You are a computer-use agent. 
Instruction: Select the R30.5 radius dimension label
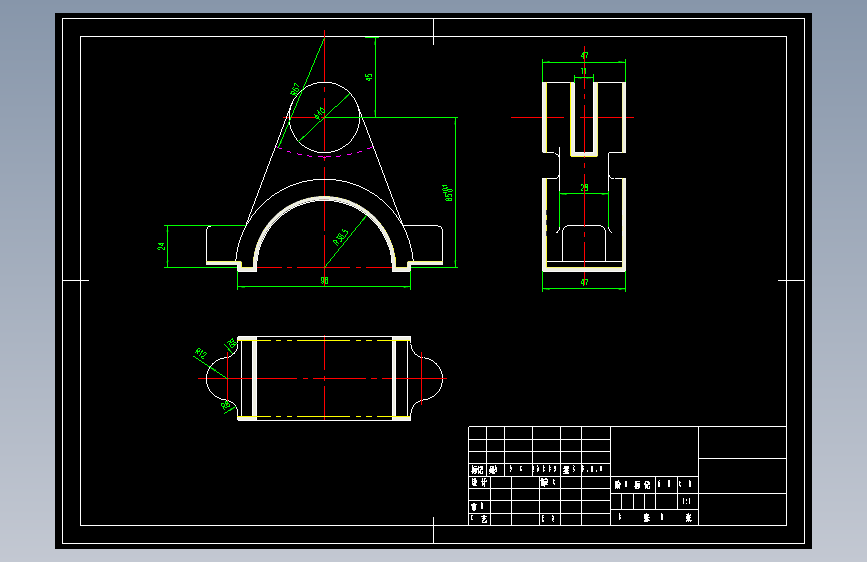[341, 237]
